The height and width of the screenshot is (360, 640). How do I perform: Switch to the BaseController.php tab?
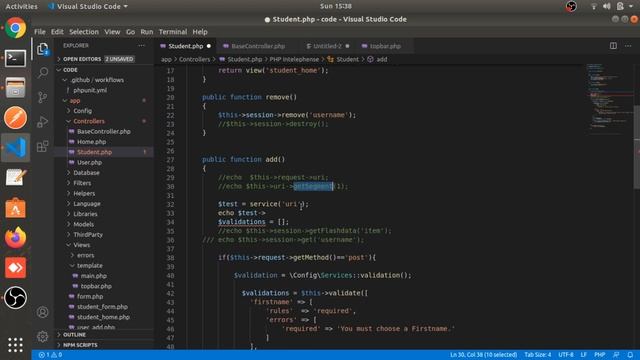[258, 46]
